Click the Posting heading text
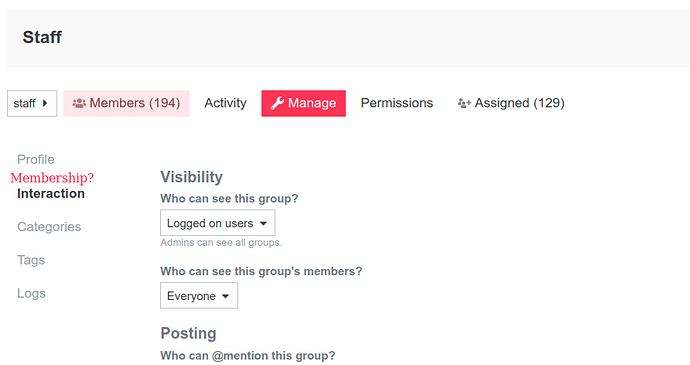Image resolution: width=690 pixels, height=365 pixels. click(x=188, y=333)
